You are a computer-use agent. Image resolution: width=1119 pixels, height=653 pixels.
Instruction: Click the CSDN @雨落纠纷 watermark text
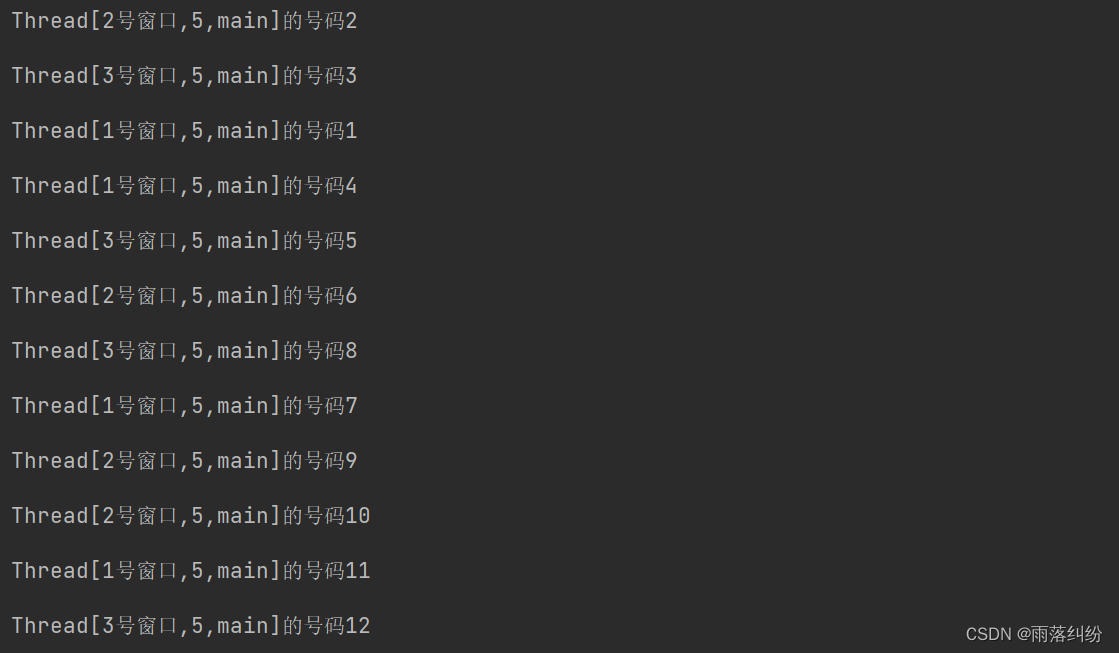click(x=1033, y=634)
